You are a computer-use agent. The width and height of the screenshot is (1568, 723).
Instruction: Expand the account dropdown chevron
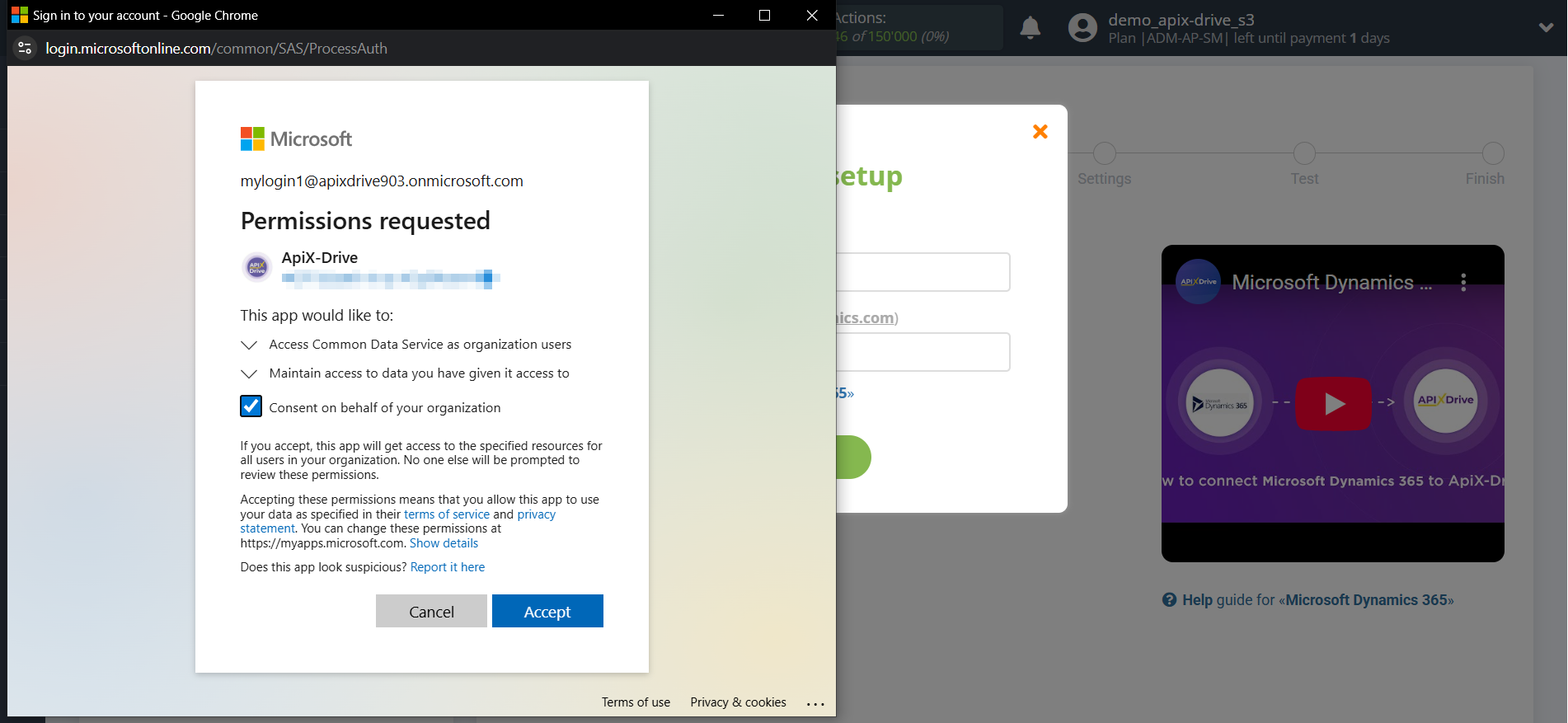pos(1547,28)
